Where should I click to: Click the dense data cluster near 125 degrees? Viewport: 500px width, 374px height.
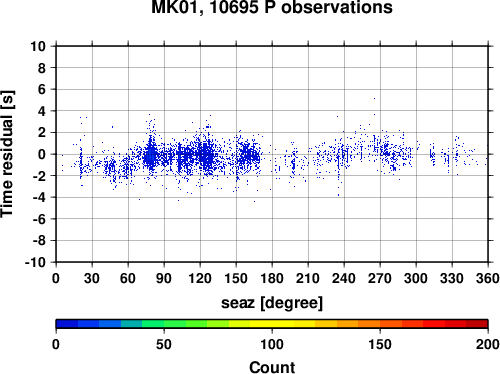tap(206, 156)
